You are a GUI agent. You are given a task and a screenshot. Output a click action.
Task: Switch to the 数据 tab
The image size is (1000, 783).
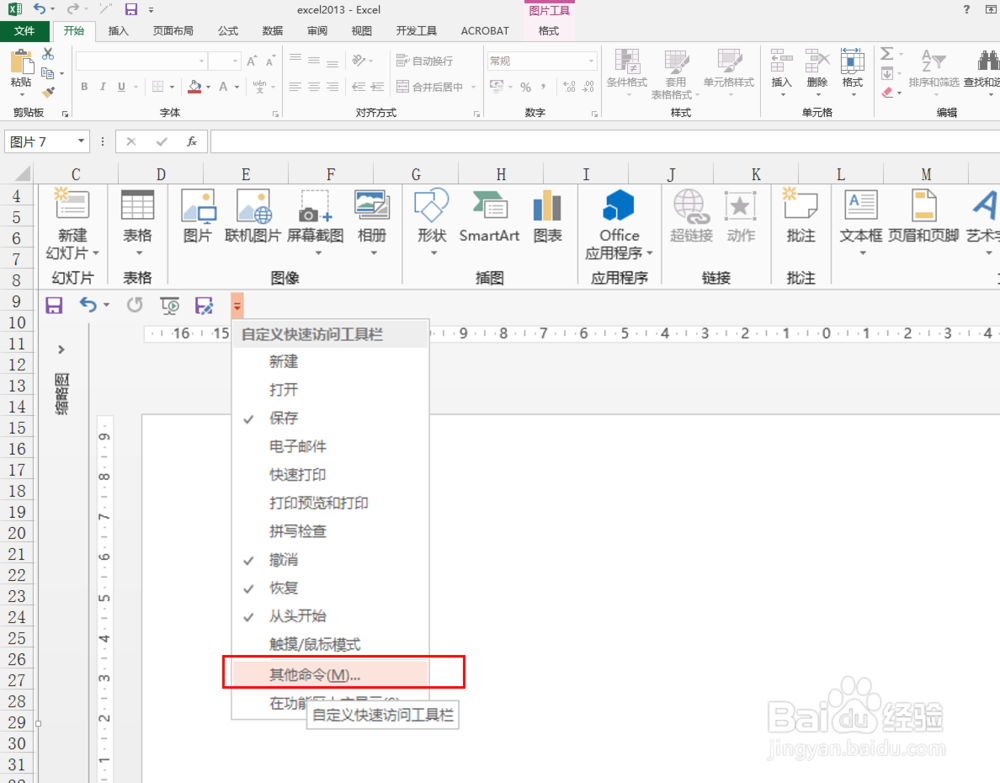click(272, 31)
